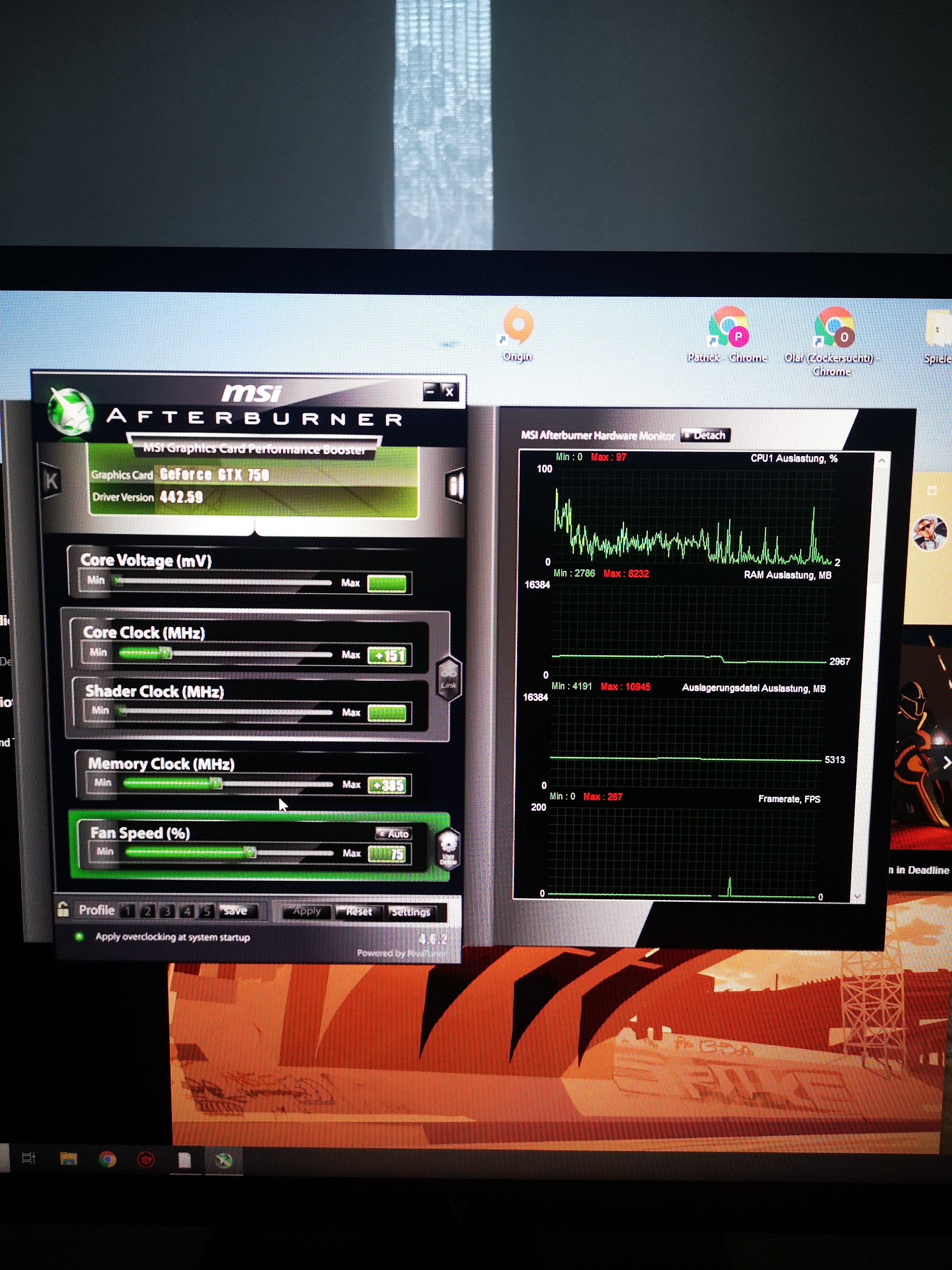Open Patrick - Chrome desktop shortcut
Image resolution: width=952 pixels, height=1270 pixels.
point(728,335)
